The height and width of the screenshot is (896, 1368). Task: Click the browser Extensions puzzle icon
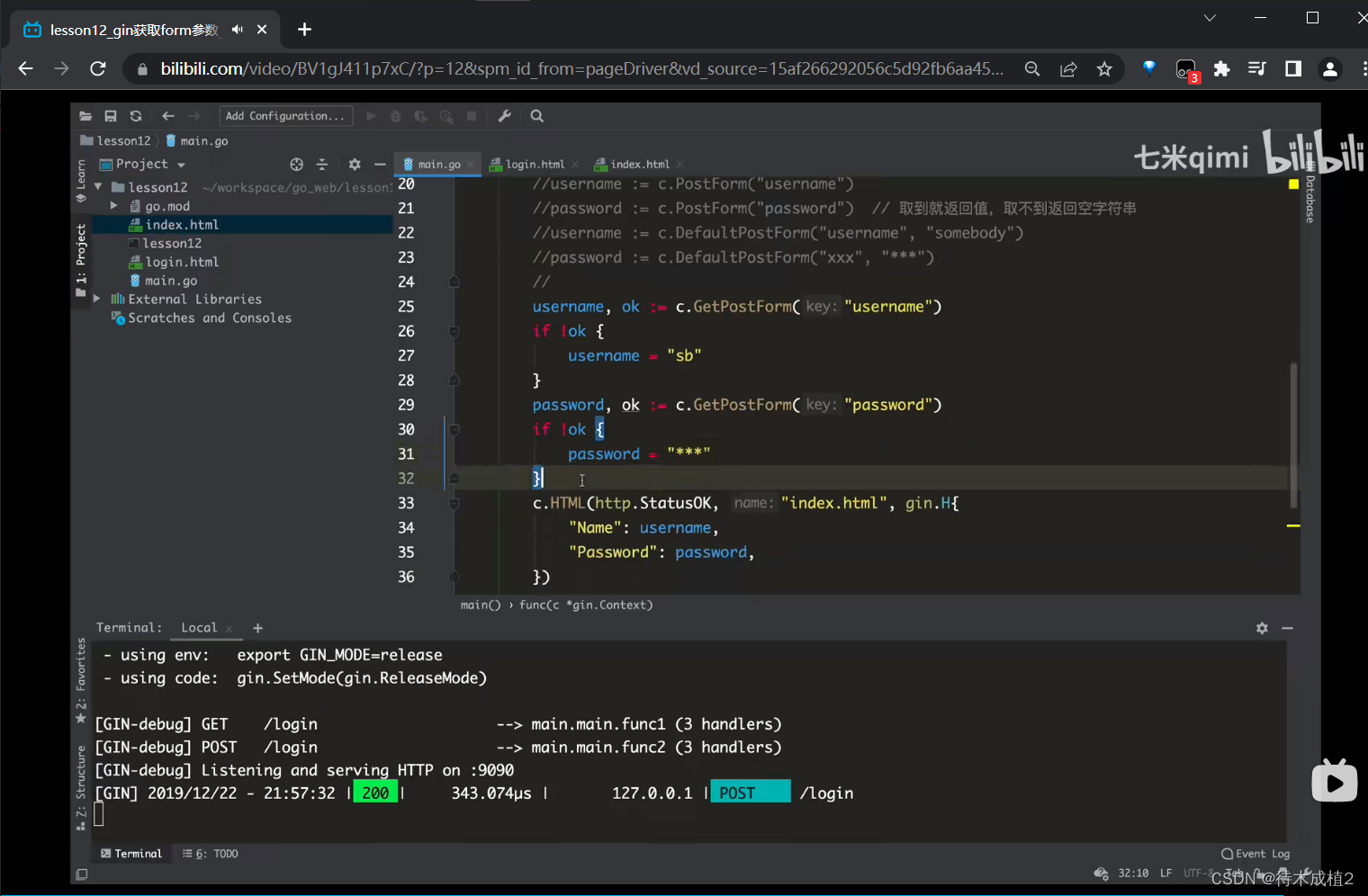point(1221,69)
